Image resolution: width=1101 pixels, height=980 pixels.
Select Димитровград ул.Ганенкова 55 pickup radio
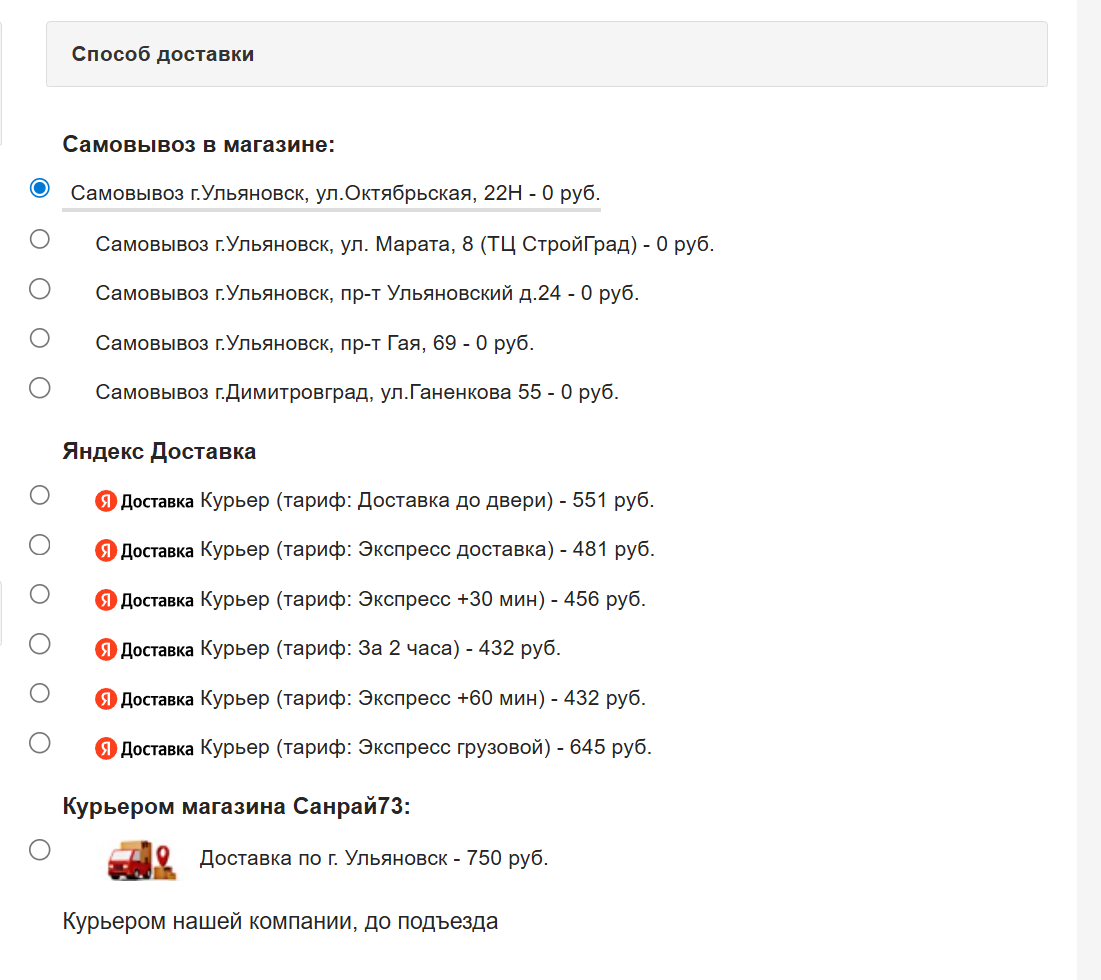click(40, 388)
